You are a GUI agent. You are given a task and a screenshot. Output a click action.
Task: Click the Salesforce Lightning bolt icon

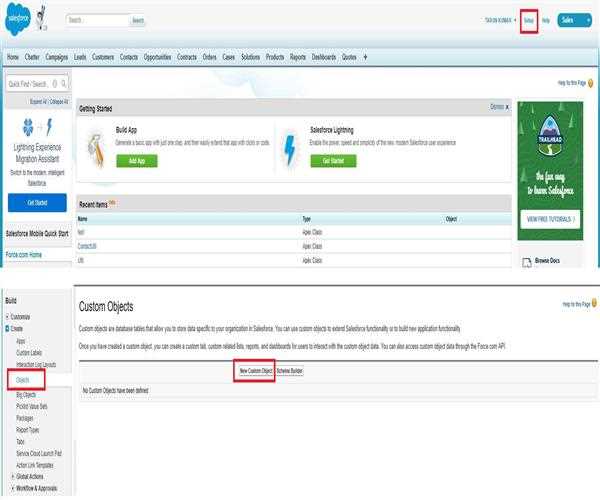point(290,150)
